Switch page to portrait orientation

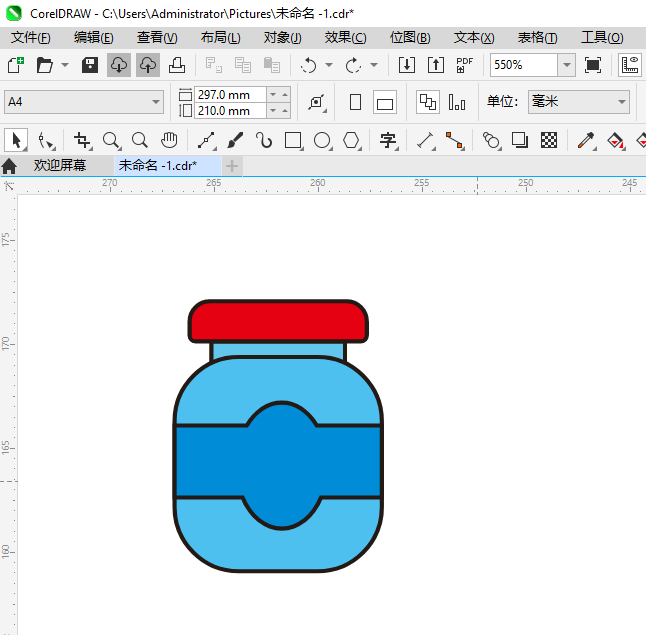pyautogui.click(x=355, y=102)
